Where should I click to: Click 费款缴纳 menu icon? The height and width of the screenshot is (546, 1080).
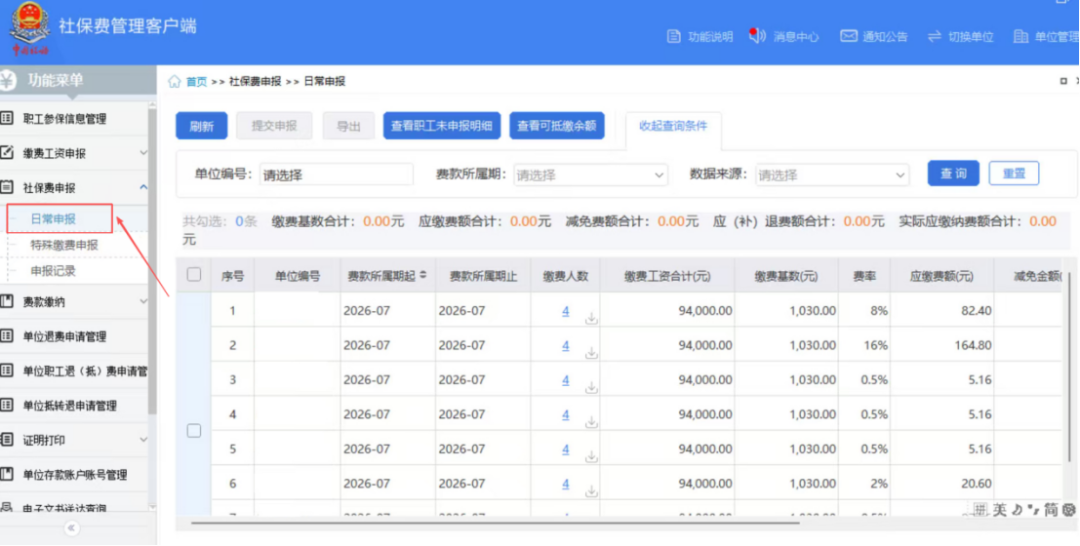click(x=7, y=301)
